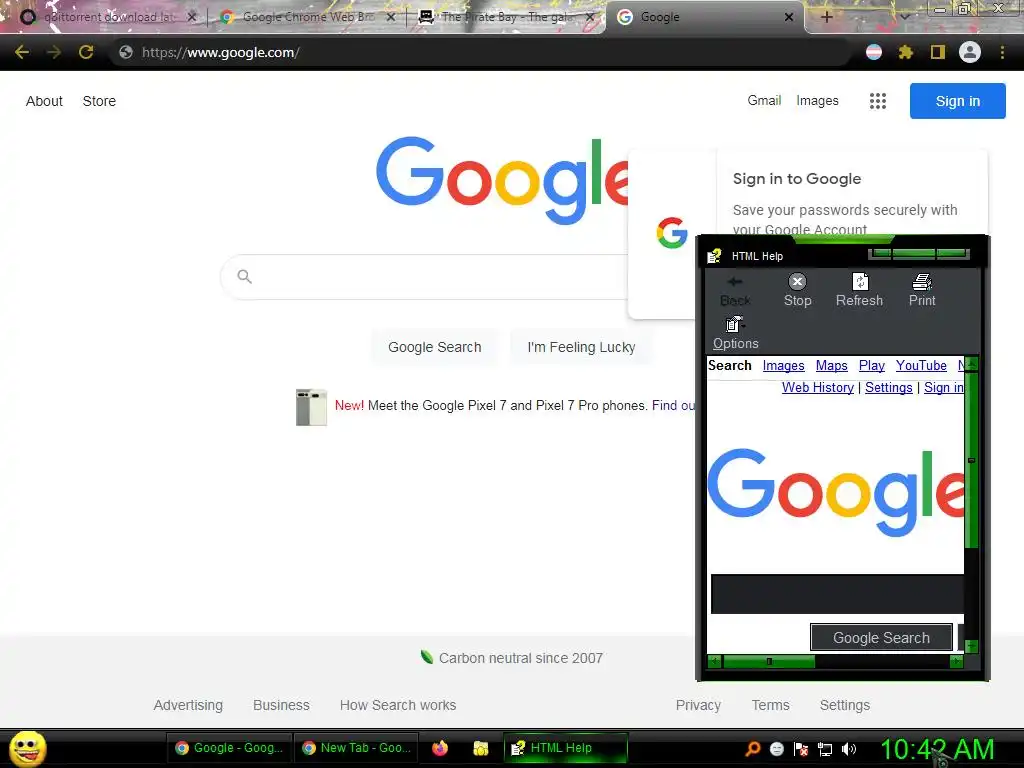
Task: Open Chrome profile avatar menu
Action: pyautogui.click(x=970, y=52)
